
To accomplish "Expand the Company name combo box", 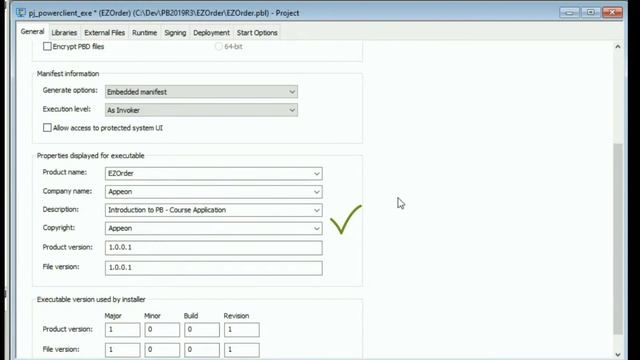I will click(316, 192).
